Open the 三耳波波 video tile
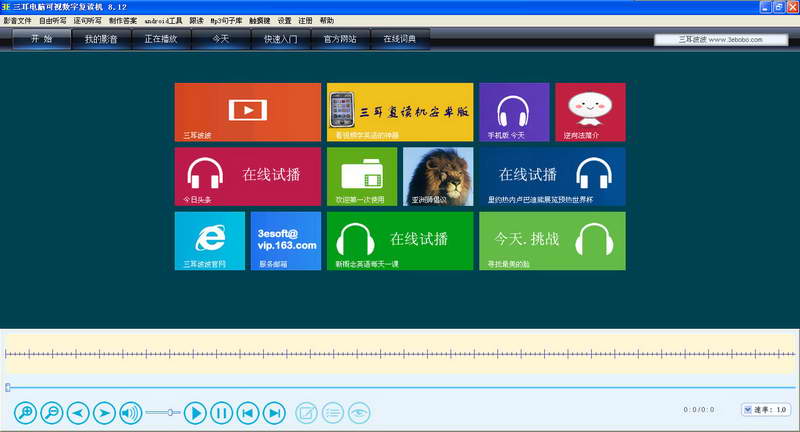The image size is (800, 432). (x=247, y=112)
